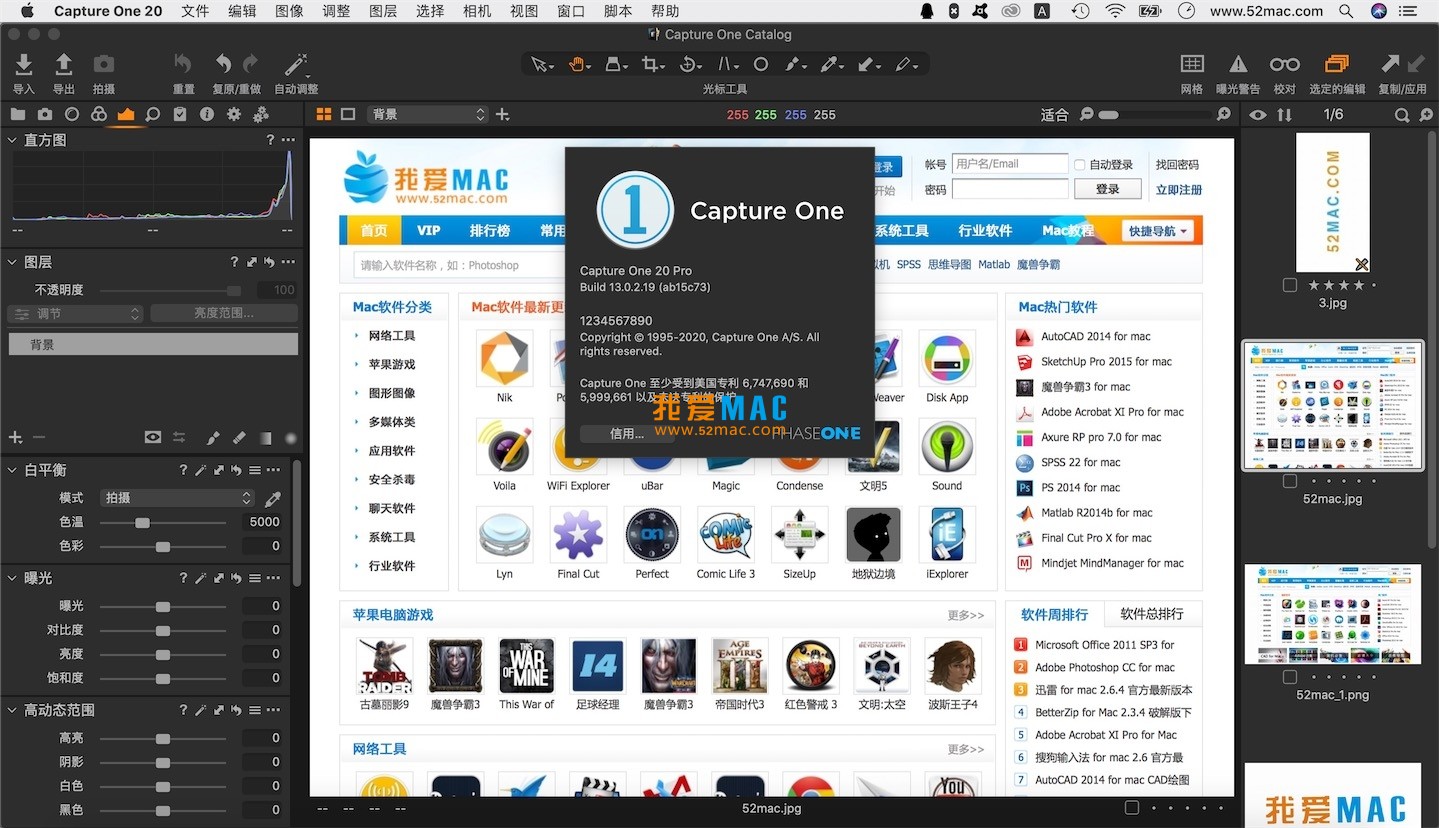Image resolution: width=1439 pixels, height=828 pixels.
Task: Click the Capture (拍摄) camera toolbar icon
Action: pos(103,64)
